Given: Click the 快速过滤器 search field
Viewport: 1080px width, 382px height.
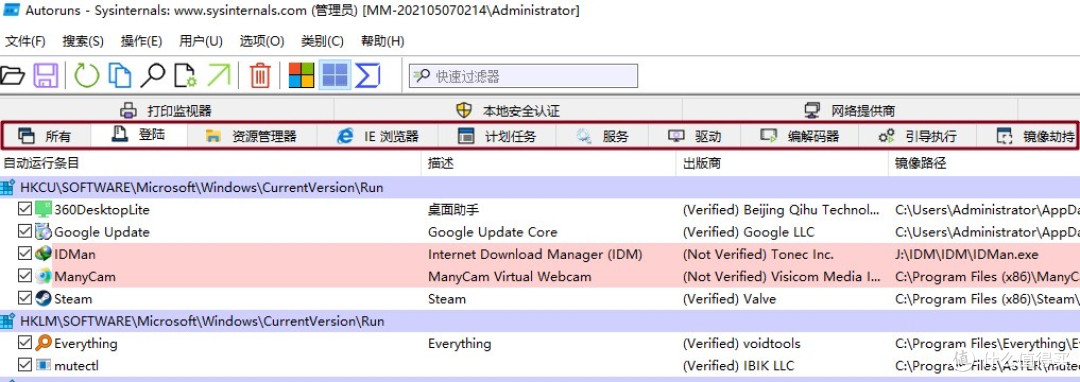Looking at the screenshot, I should pos(523,76).
